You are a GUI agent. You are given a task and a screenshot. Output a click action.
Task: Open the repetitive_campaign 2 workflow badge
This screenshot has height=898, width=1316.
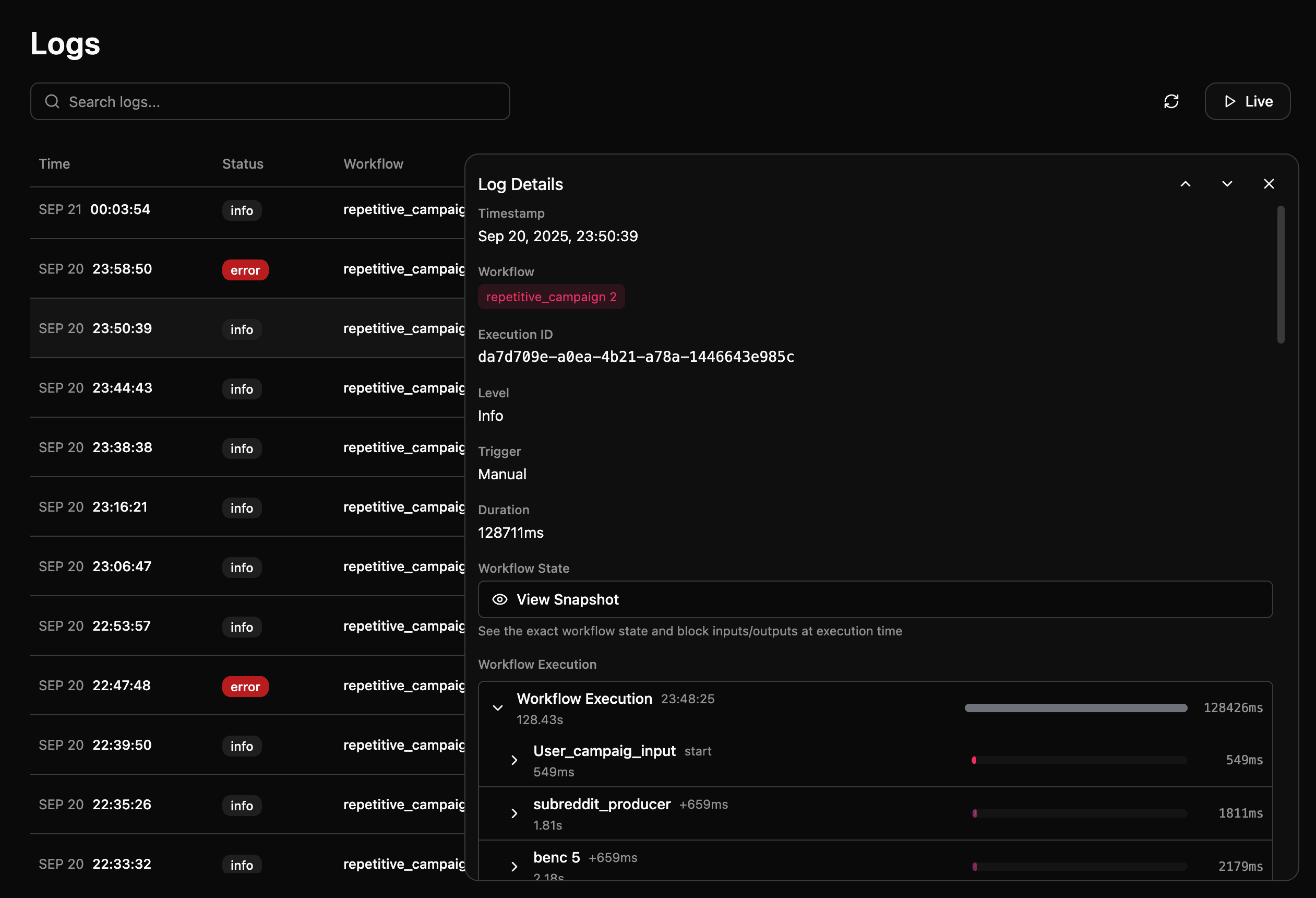coord(551,297)
